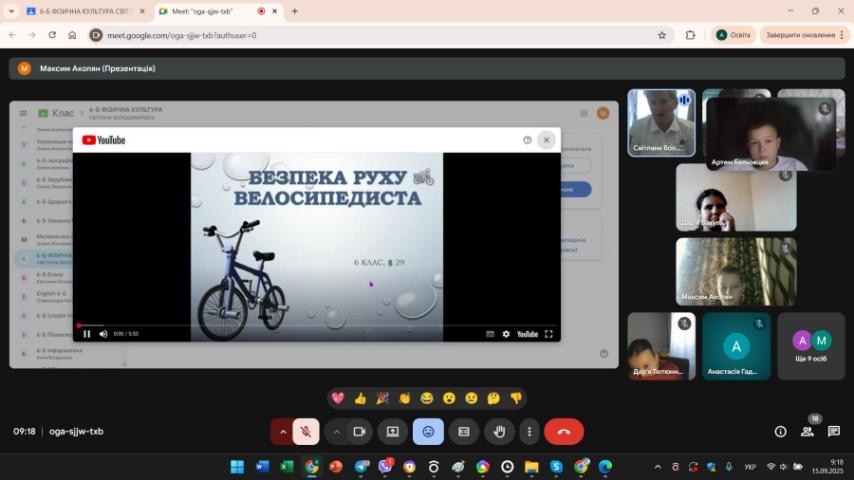Click the Максим Акопян participant video tile
Viewport: 854px width, 480px height.
coord(735,271)
